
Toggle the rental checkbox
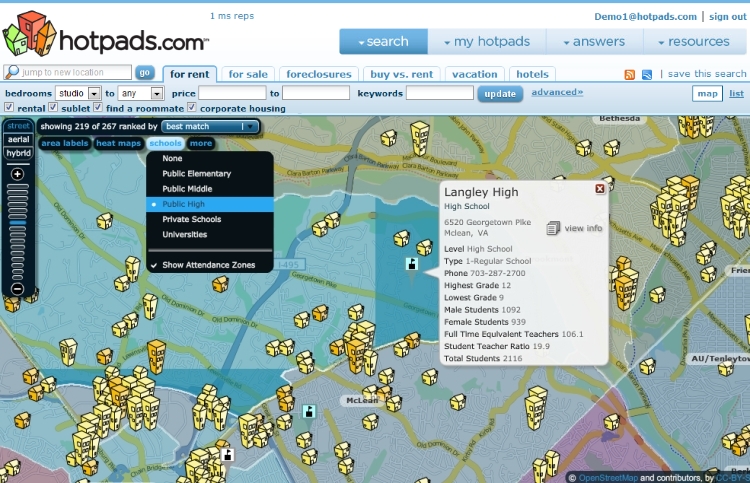[x=9, y=107]
